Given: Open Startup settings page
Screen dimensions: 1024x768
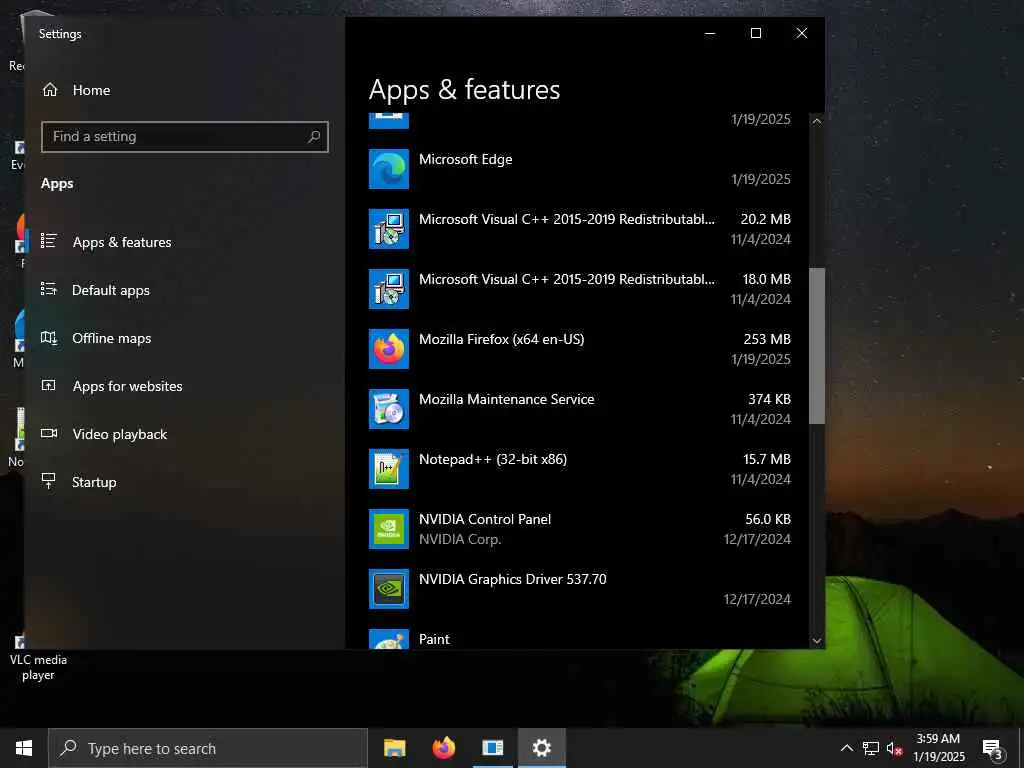Looking at the screenshot, I should click(x=94, y=483).
